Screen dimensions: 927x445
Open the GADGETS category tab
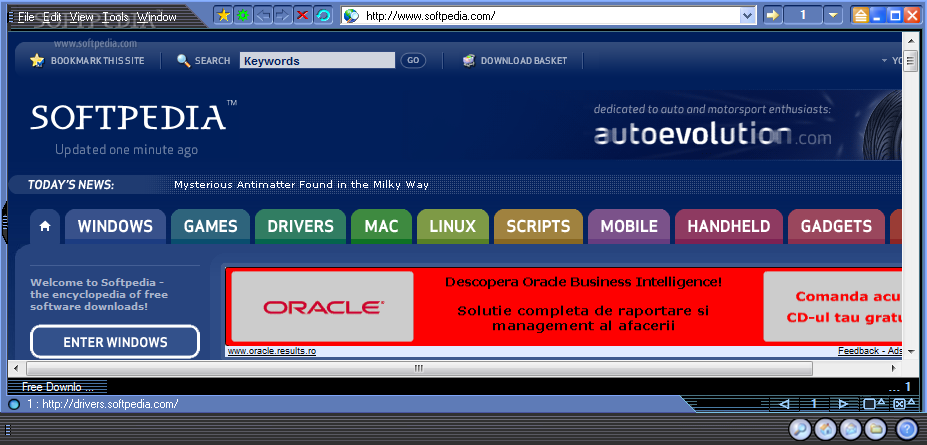[837, 226]
